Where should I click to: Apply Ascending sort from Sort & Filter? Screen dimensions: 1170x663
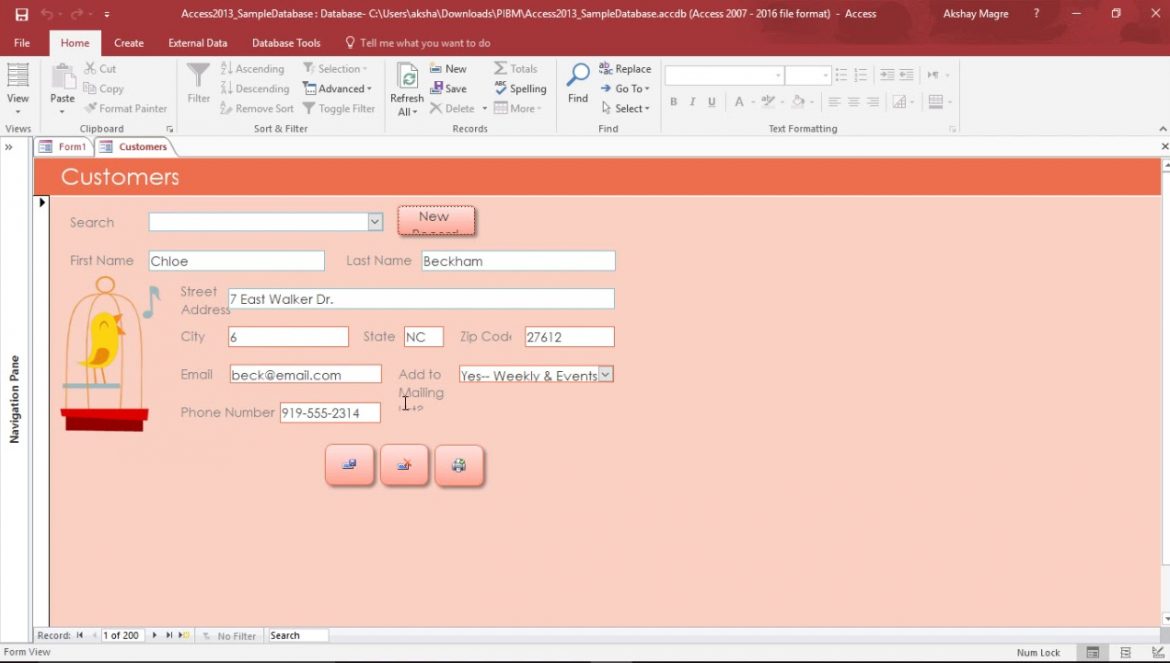253,68
